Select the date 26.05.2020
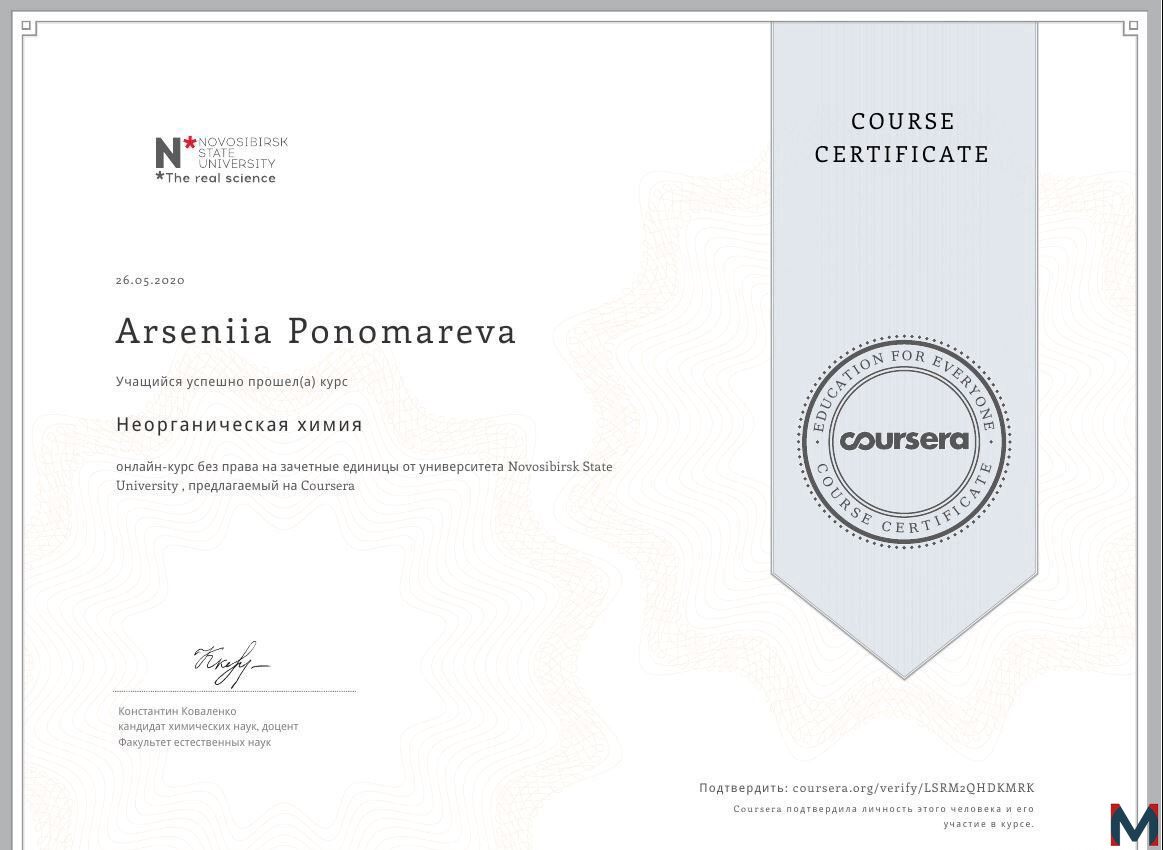The width and height of the screenshot is (1163, 850). 150,280
